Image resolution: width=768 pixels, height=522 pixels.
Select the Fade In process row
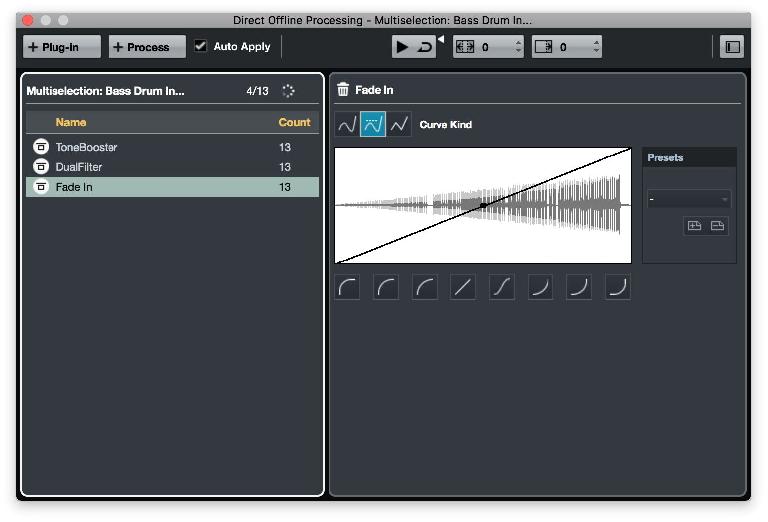[172, 187]
